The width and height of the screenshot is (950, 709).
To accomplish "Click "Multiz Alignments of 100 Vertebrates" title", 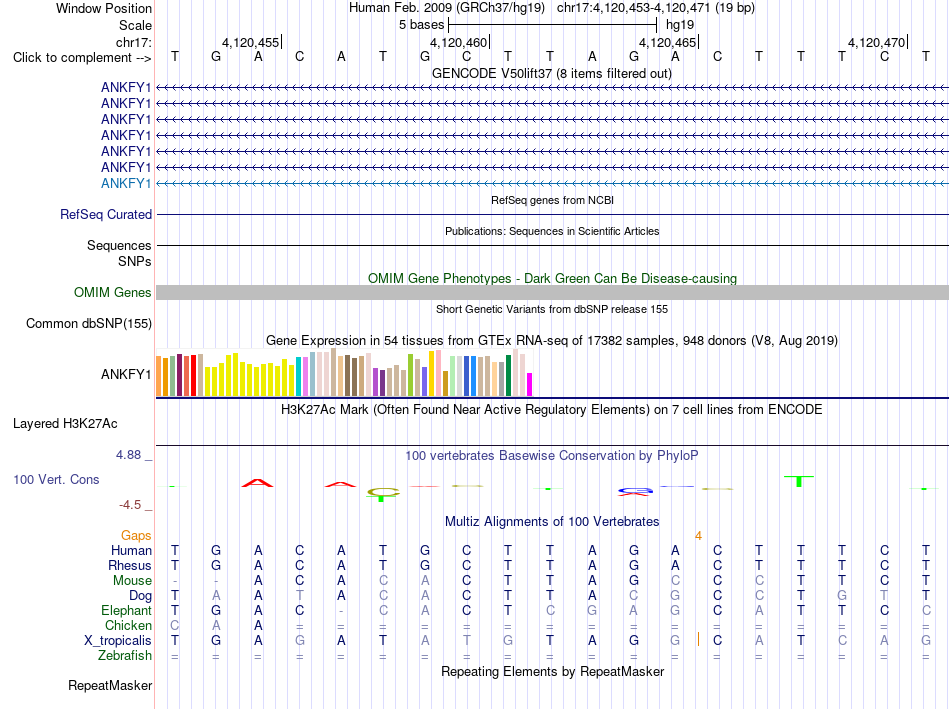I will pos(552,521).
